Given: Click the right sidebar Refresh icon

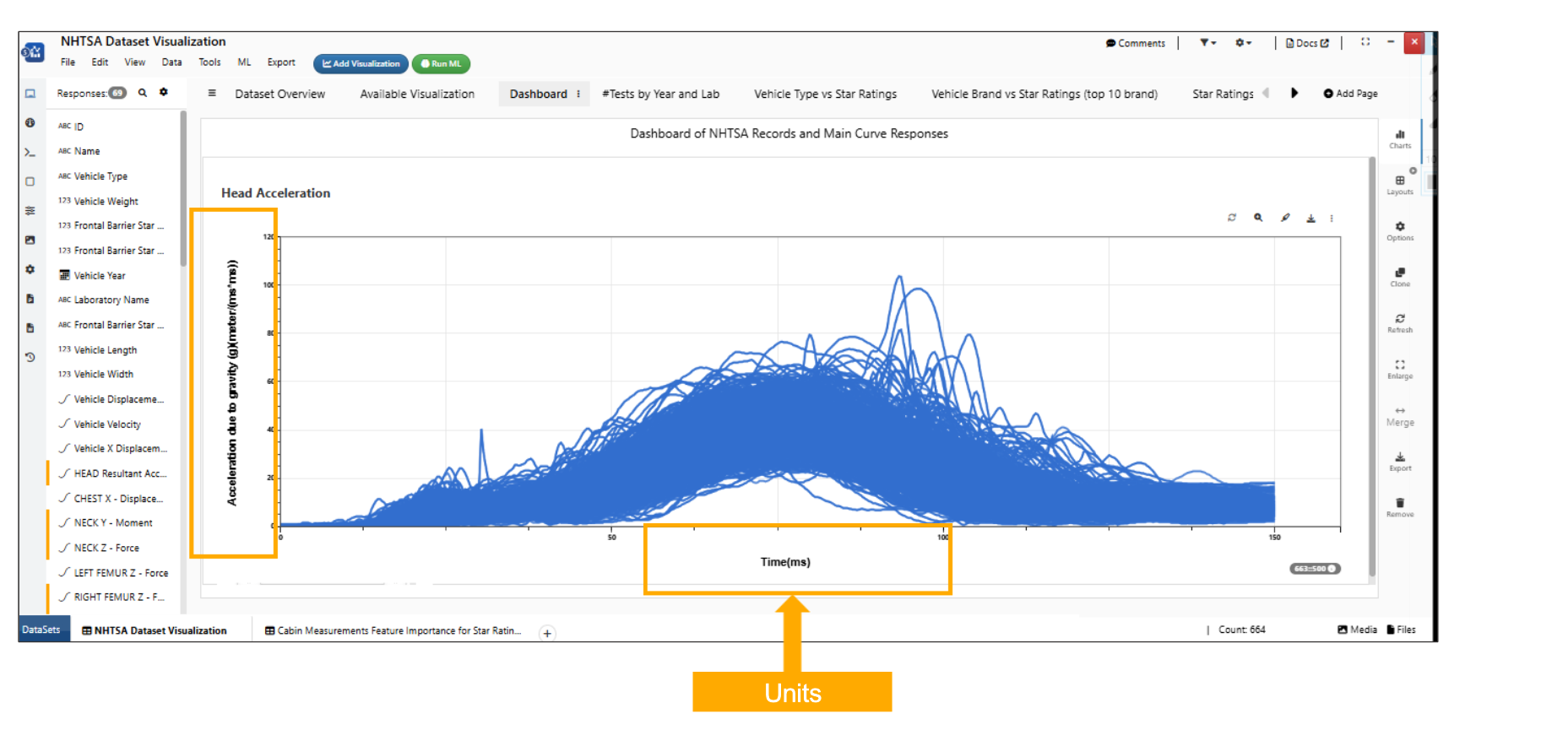Looking at the screenshot, I should pos(1400,323).
